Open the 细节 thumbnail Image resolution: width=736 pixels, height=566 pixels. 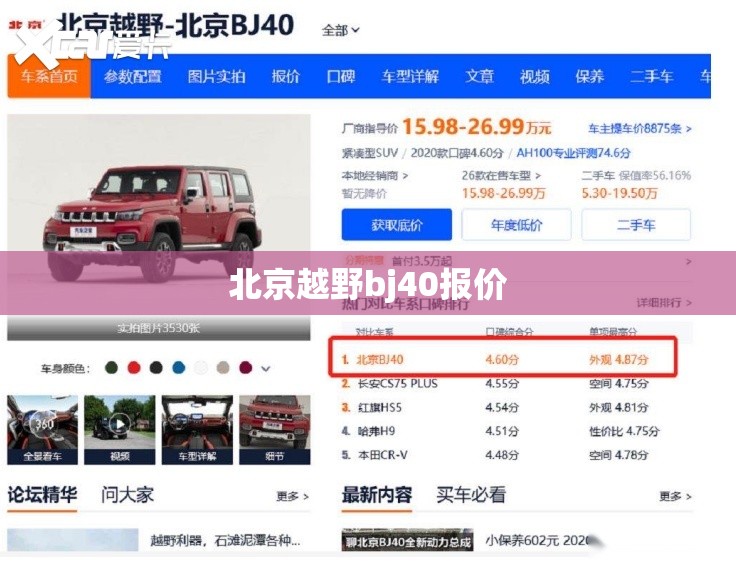(x=275, y=430)
